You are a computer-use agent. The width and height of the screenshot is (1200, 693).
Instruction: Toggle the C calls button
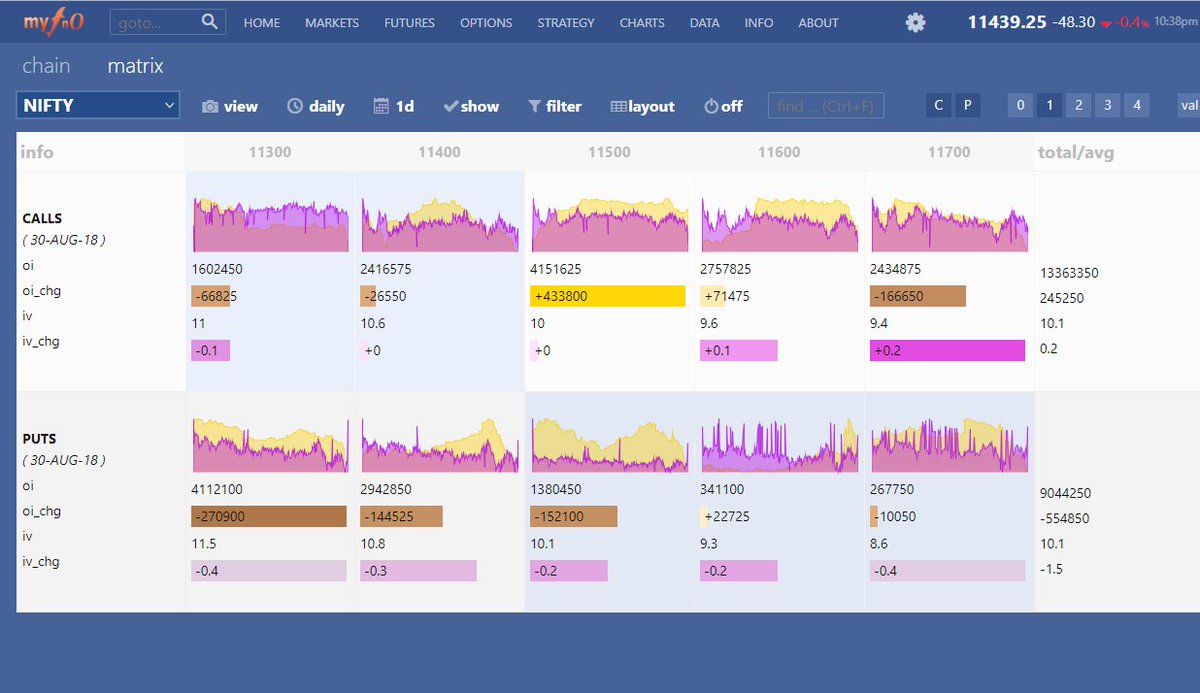click(938, 105)
